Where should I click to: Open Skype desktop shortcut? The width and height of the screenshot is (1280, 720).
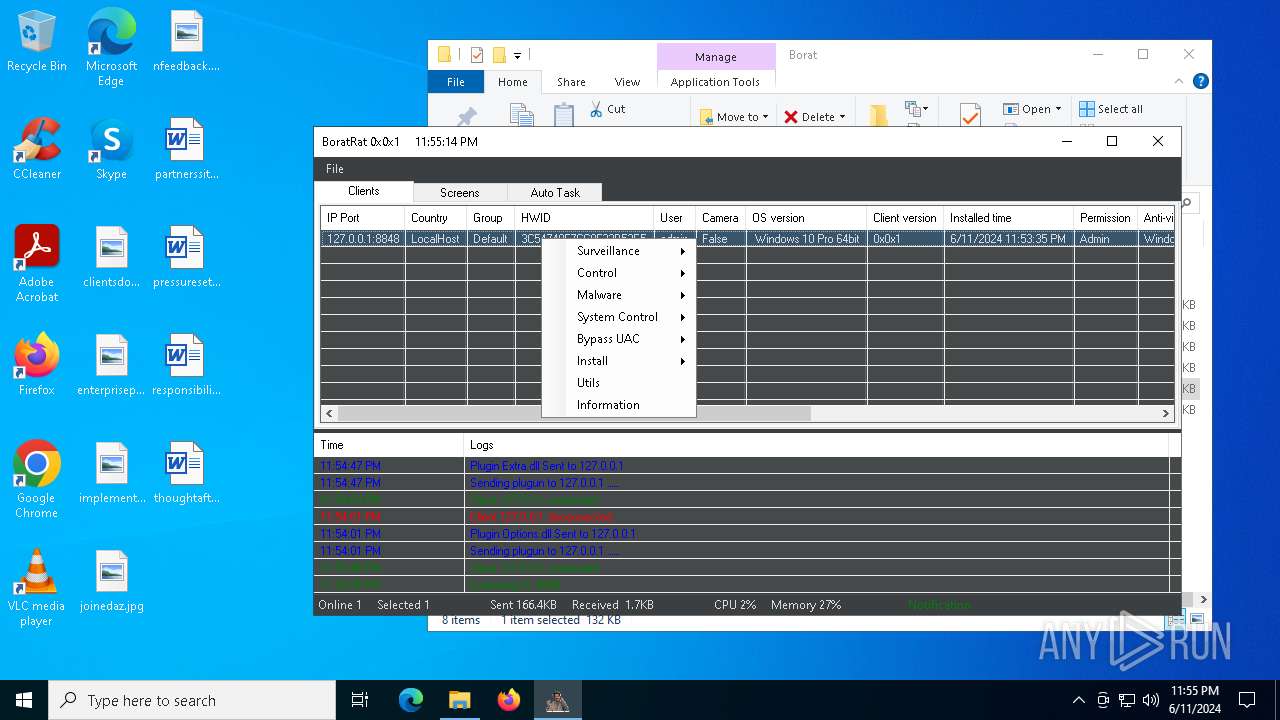point(111,150)
